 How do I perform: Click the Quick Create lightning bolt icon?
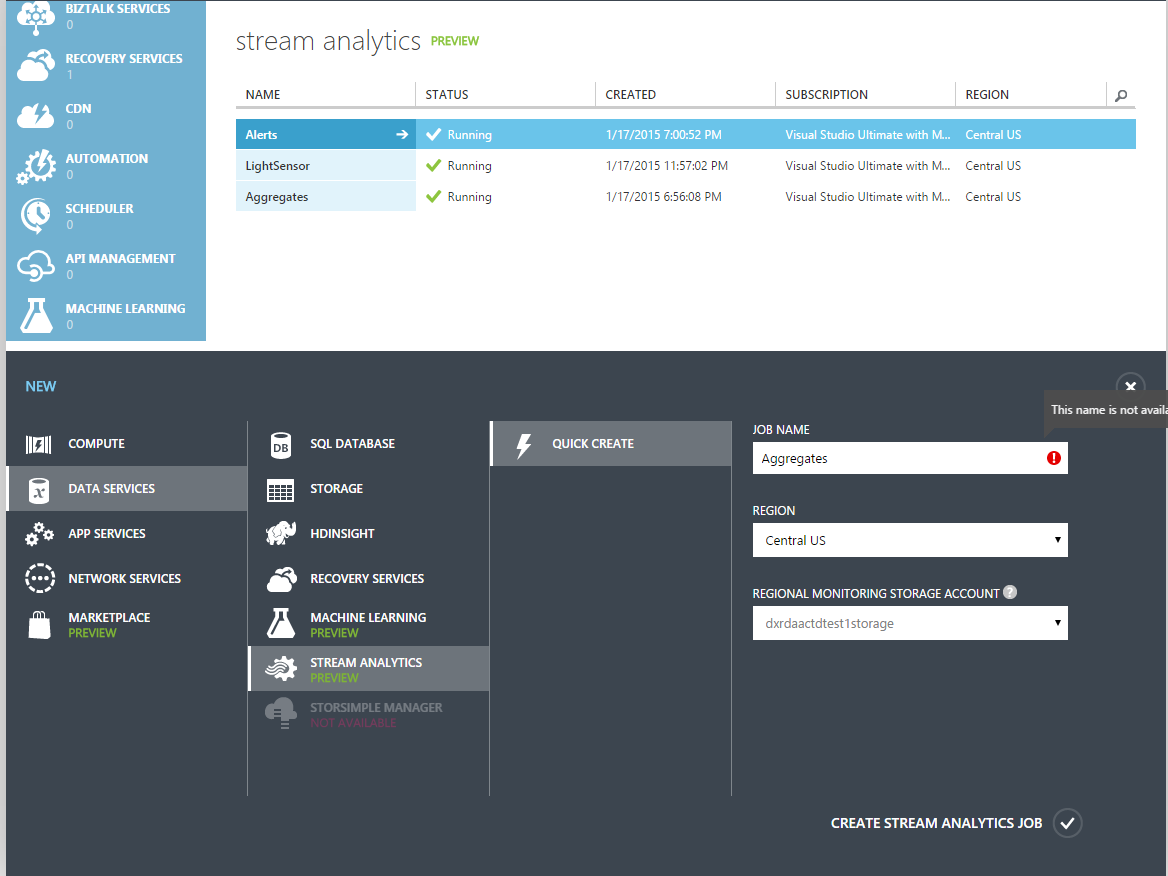(524, 445)
